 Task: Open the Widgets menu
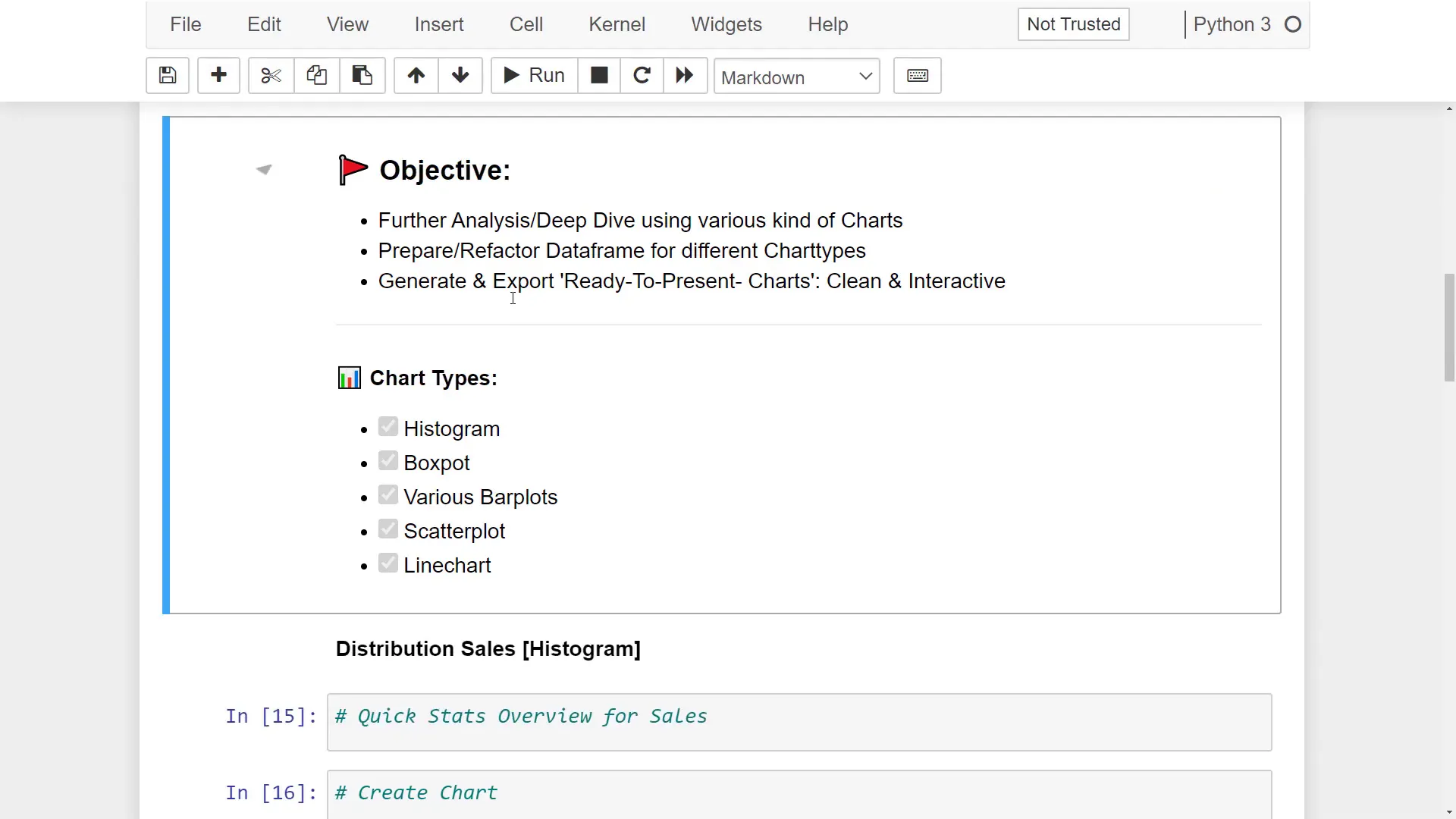click(x=726, y=24)
